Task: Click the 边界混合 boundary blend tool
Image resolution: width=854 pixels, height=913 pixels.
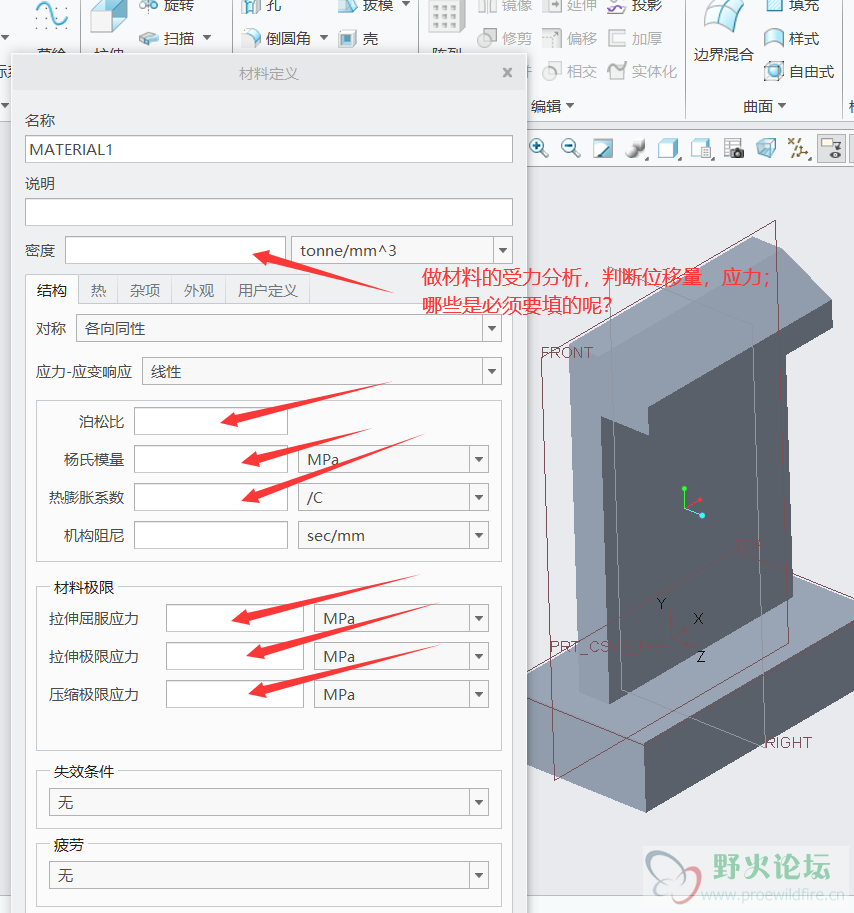Action: tap(724, 30)
